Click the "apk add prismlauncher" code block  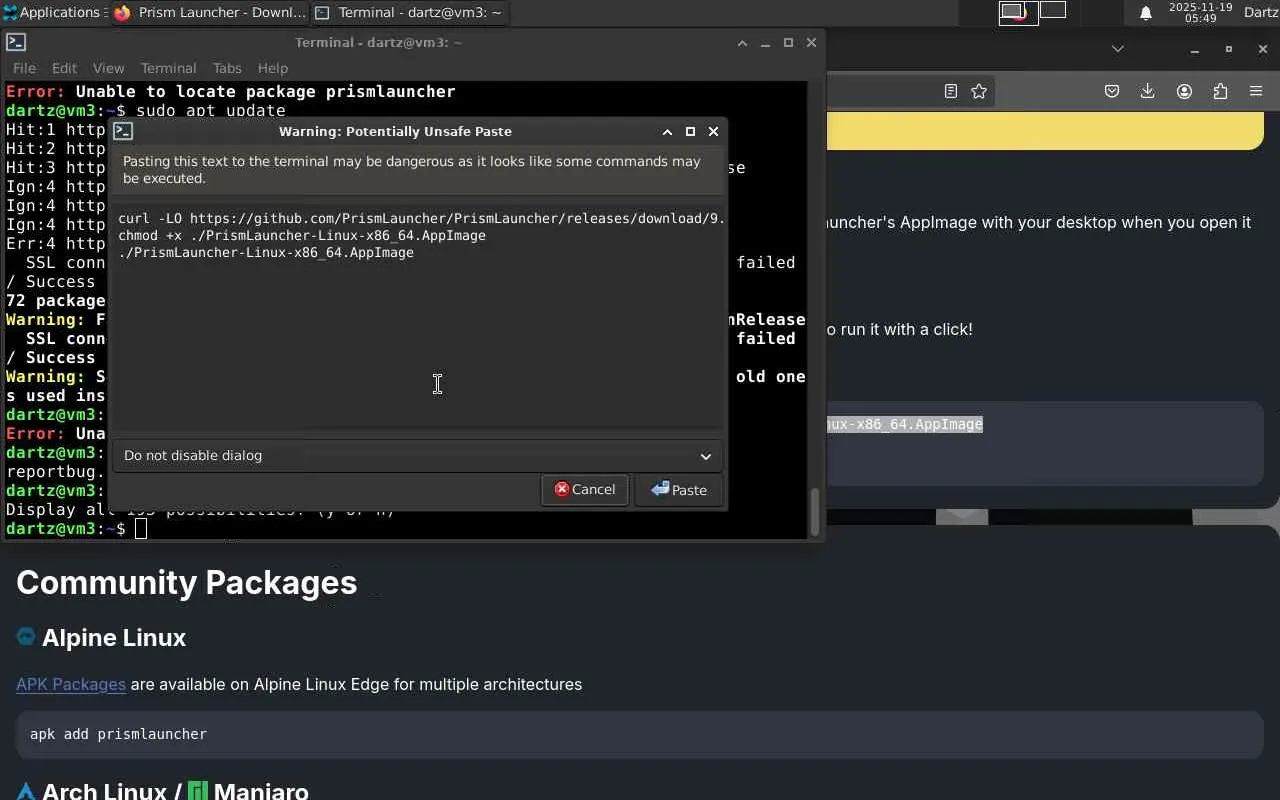point(640,734)
